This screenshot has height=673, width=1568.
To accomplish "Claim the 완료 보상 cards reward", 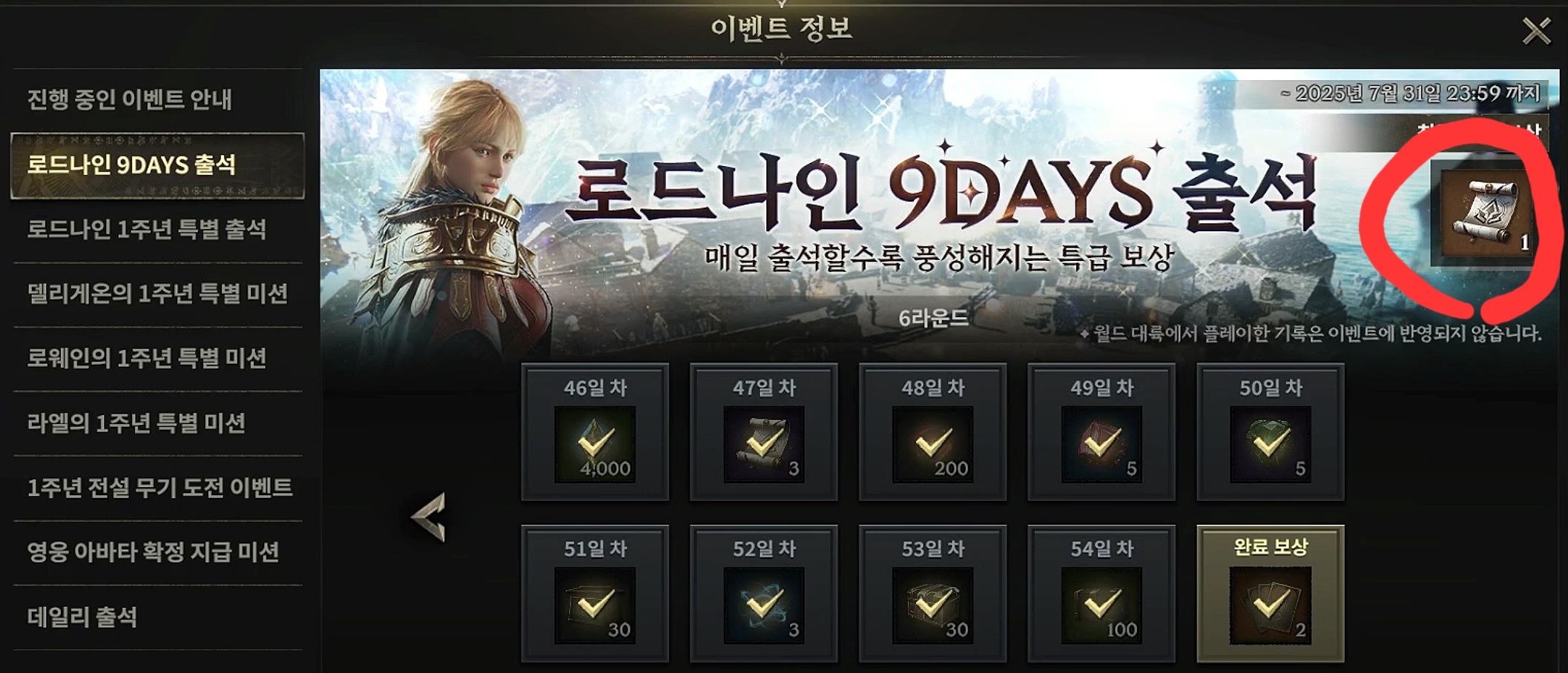I will 1271,606.
